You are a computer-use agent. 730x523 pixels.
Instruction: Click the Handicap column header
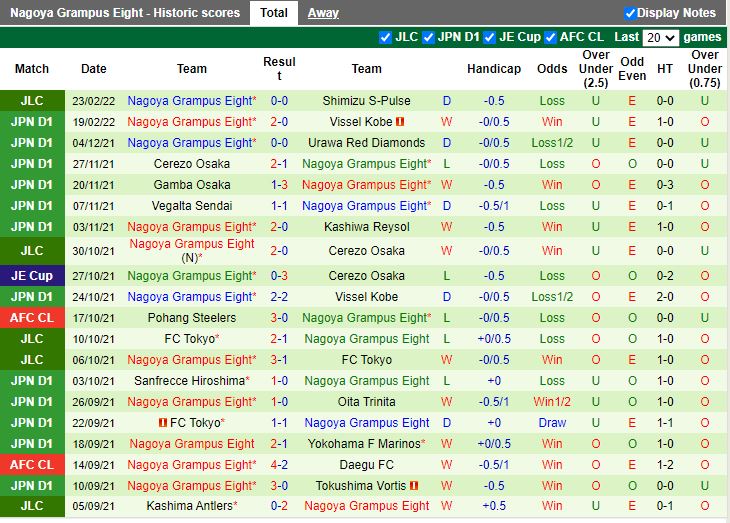pos(494,69)
